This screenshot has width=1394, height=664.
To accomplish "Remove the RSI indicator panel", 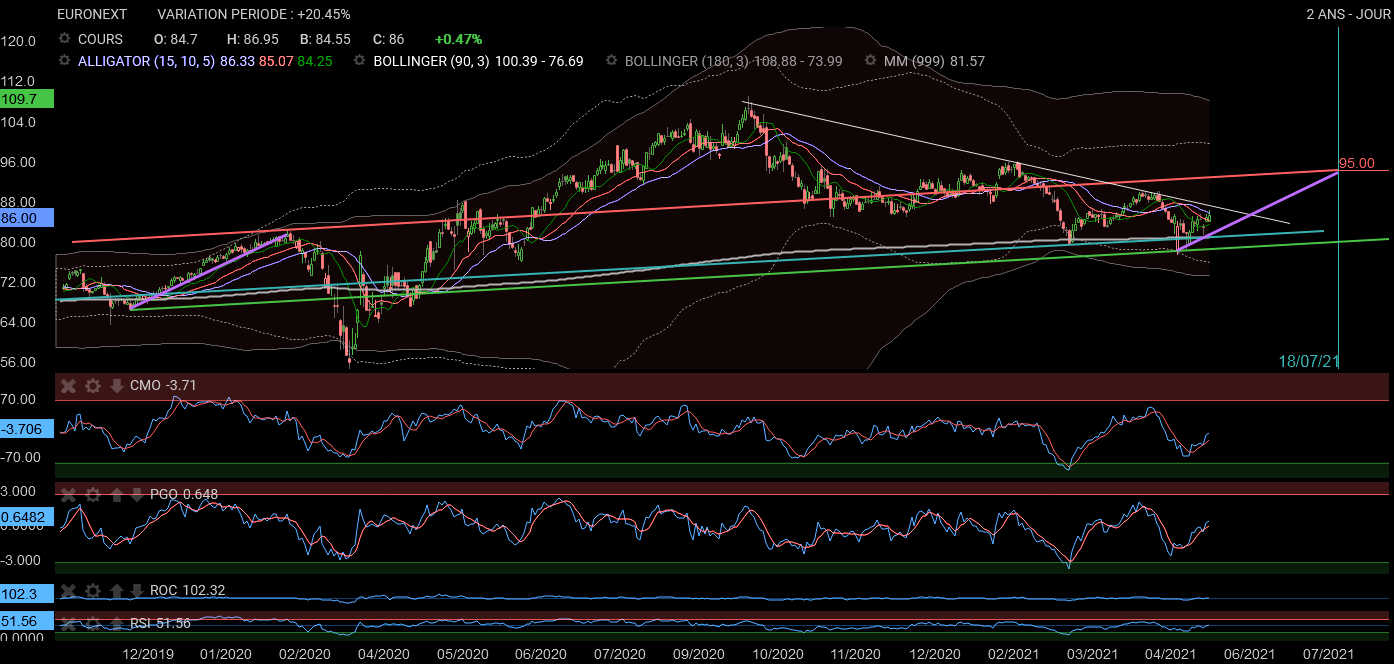I will click(x=69, y=624).
